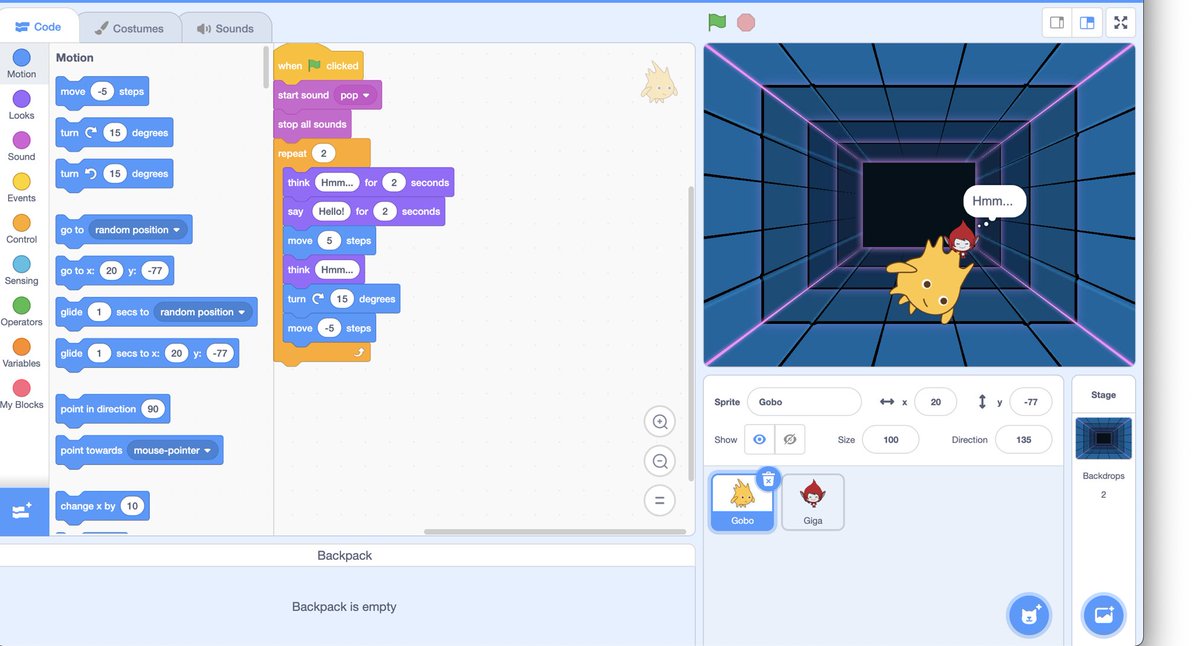Select the My Blocks category
The height and width of the screenshot is (646, 1200).
point(21,394)
